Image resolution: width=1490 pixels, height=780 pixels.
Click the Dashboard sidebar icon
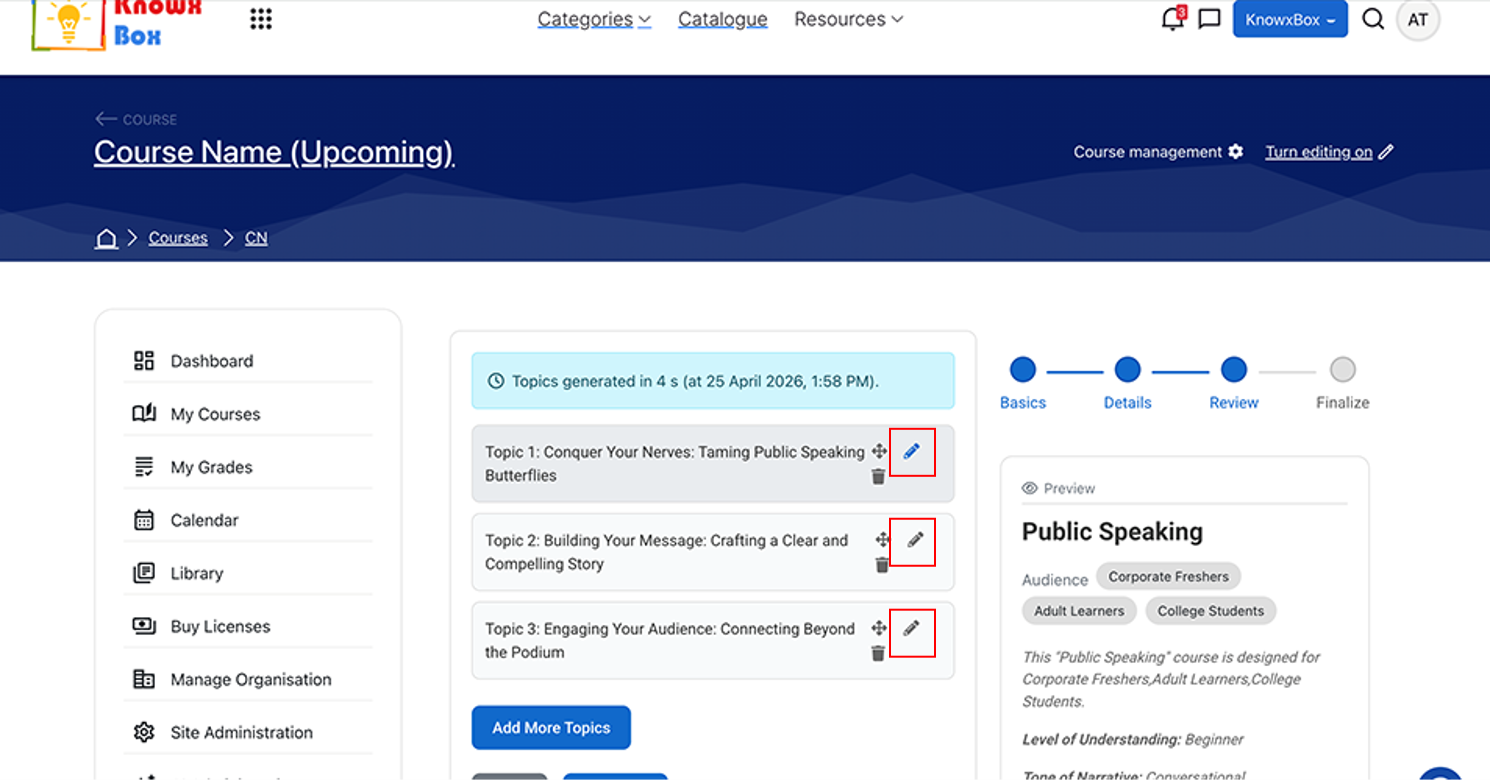144,361
